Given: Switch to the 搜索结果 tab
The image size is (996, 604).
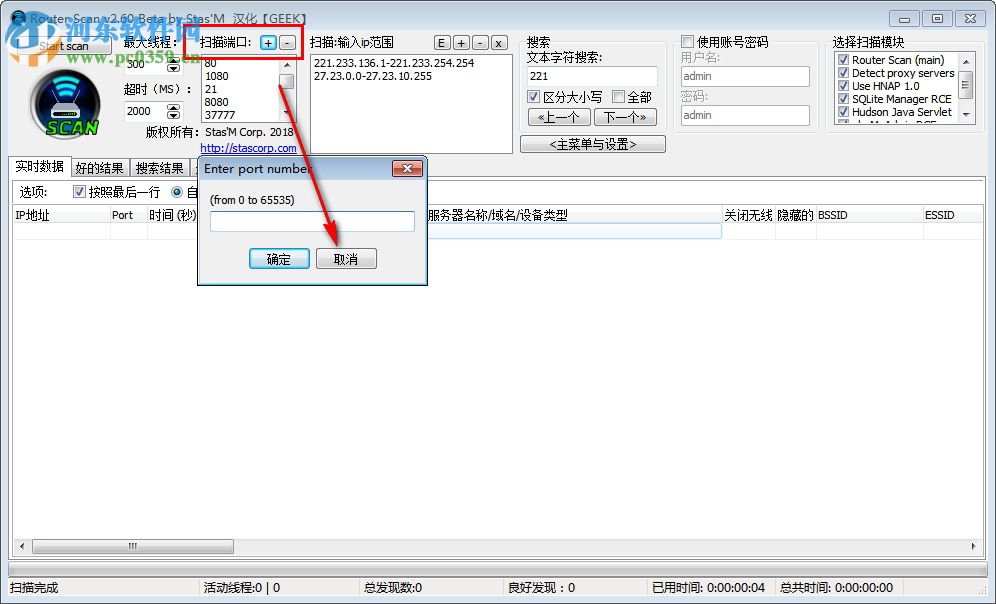Looking at the screenshot, I should pyautogui.click(x=160, y=167).
